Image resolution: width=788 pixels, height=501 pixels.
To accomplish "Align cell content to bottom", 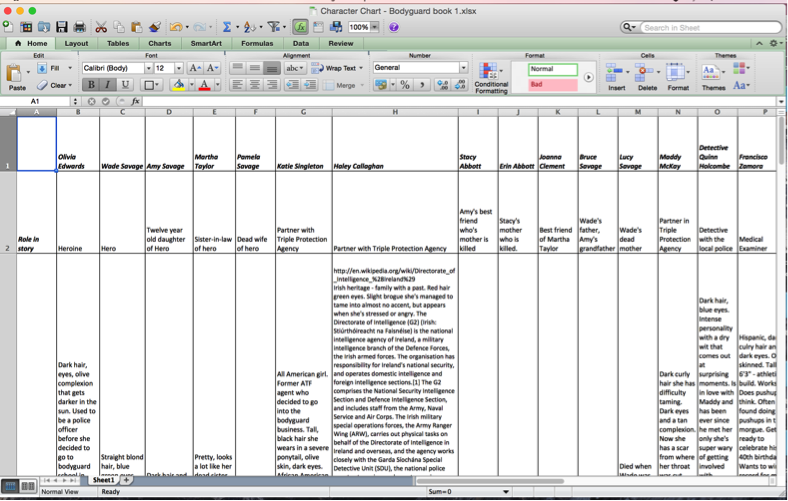I will point(272,68).
